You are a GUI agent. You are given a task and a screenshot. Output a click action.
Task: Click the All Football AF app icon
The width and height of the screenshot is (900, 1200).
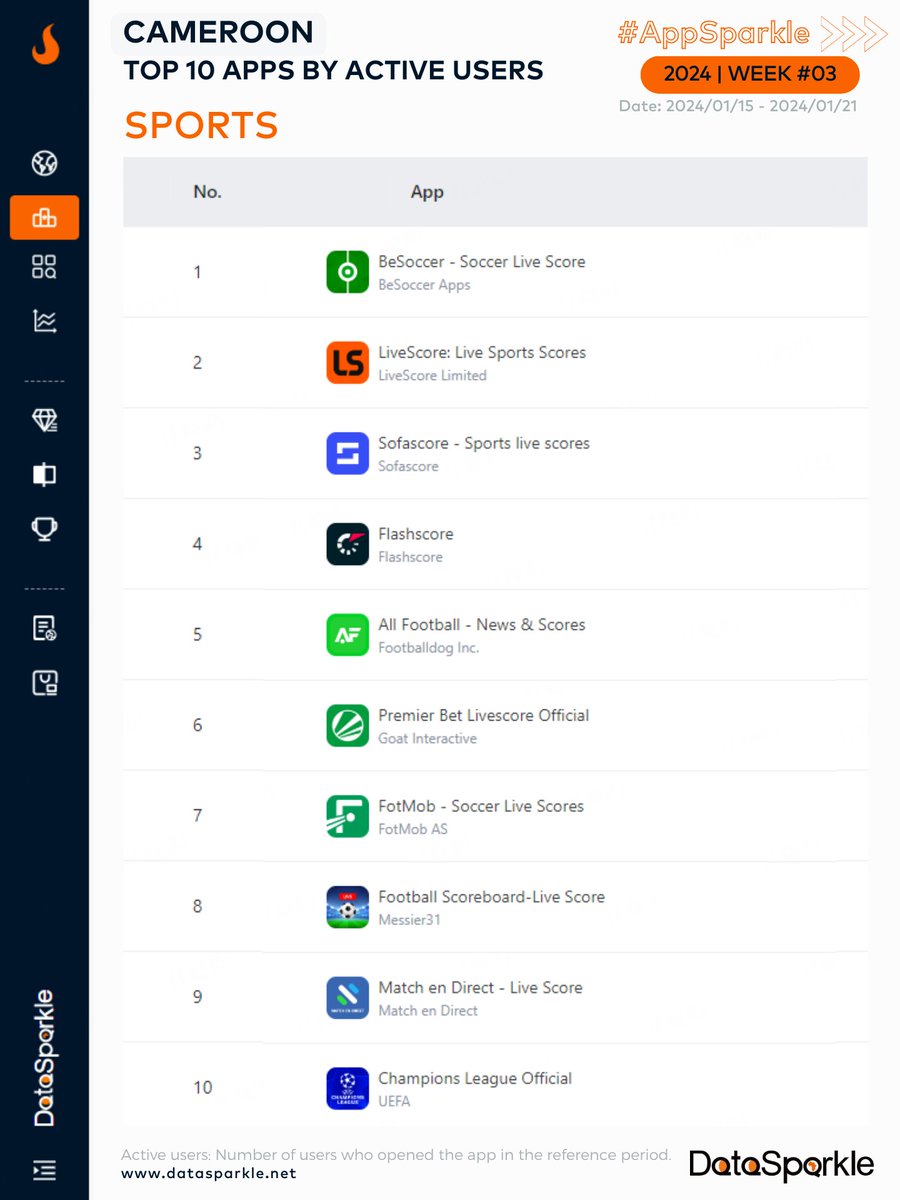click(x=348, y=635)
